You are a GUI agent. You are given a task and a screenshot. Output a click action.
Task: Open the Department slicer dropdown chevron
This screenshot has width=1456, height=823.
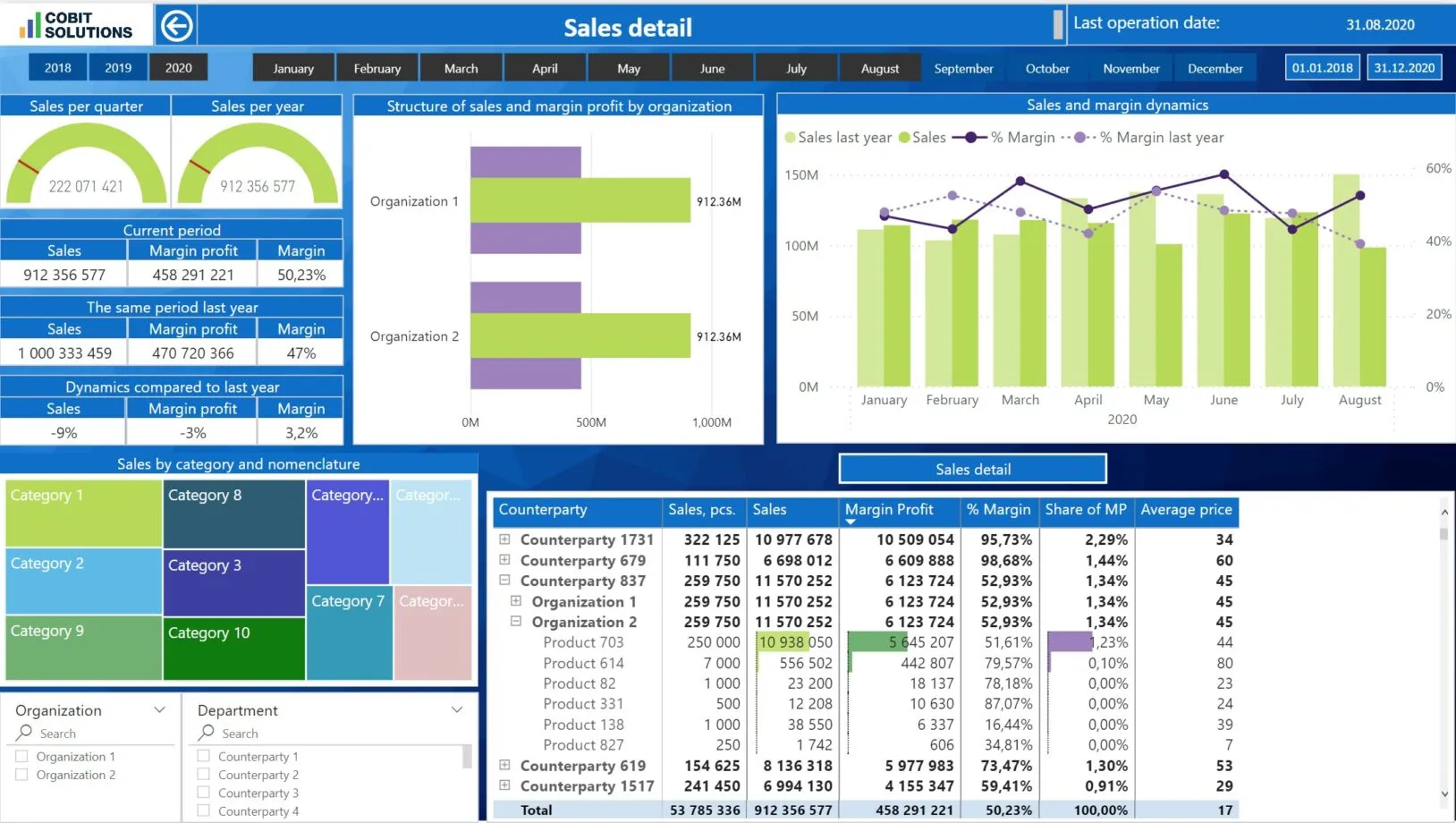(457, 709)
